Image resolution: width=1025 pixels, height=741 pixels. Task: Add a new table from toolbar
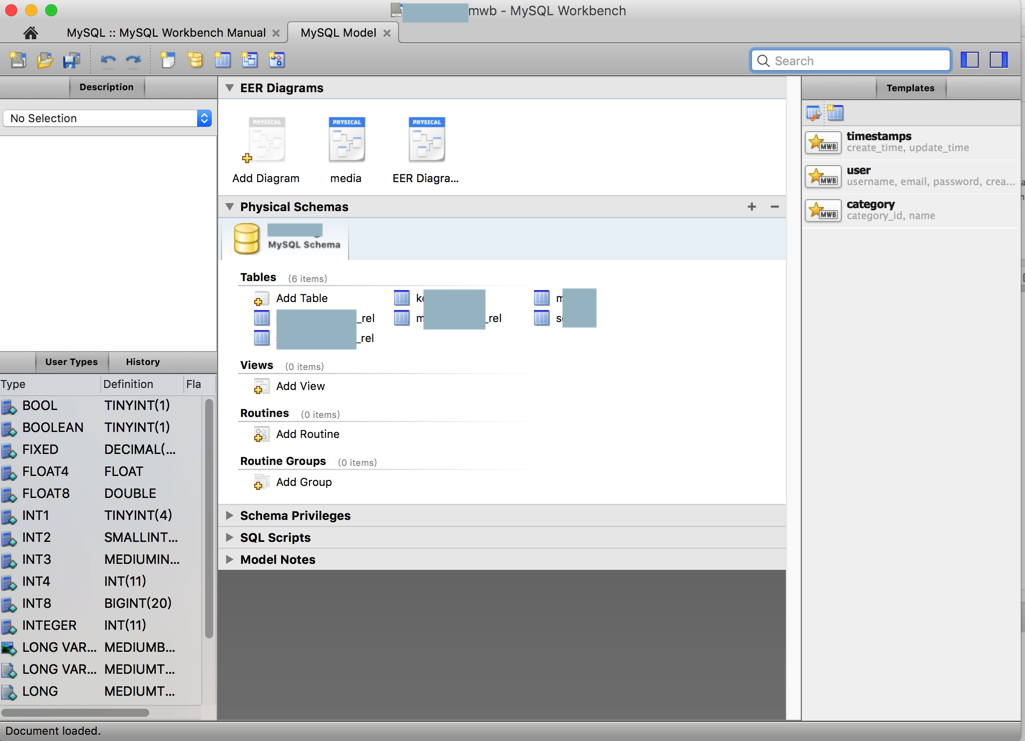[222, 60]
